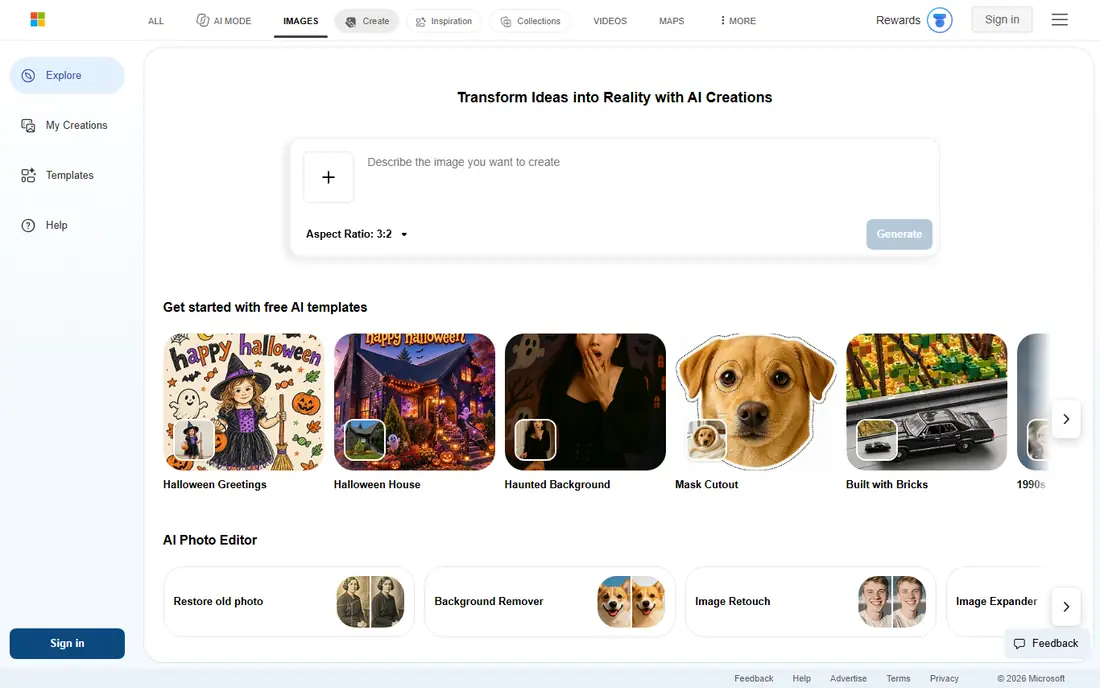Click the Halloween Greetings caption
The image size is (1100, 688).
[215, 485]
